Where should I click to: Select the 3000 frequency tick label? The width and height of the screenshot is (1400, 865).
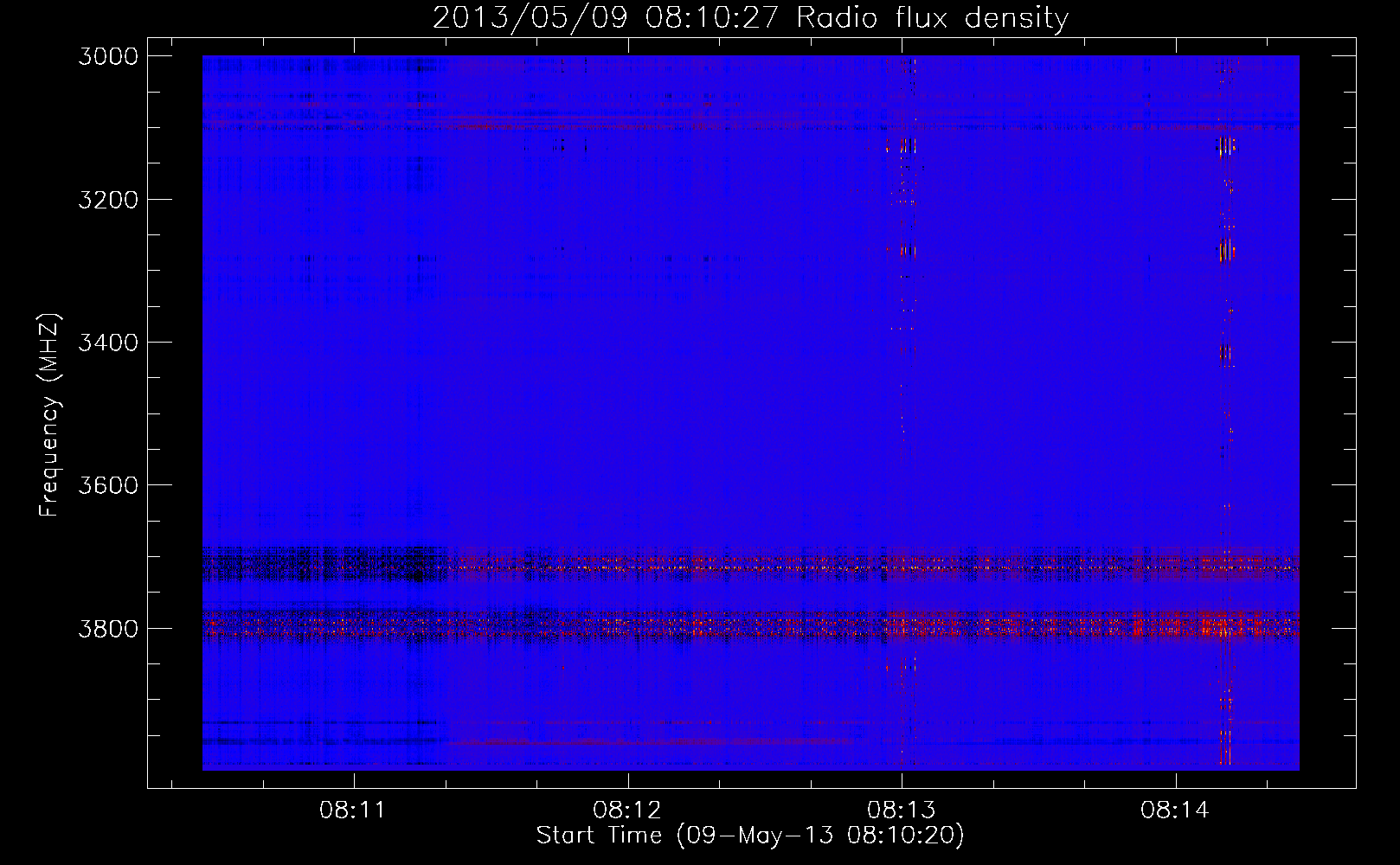coord(108,56)
